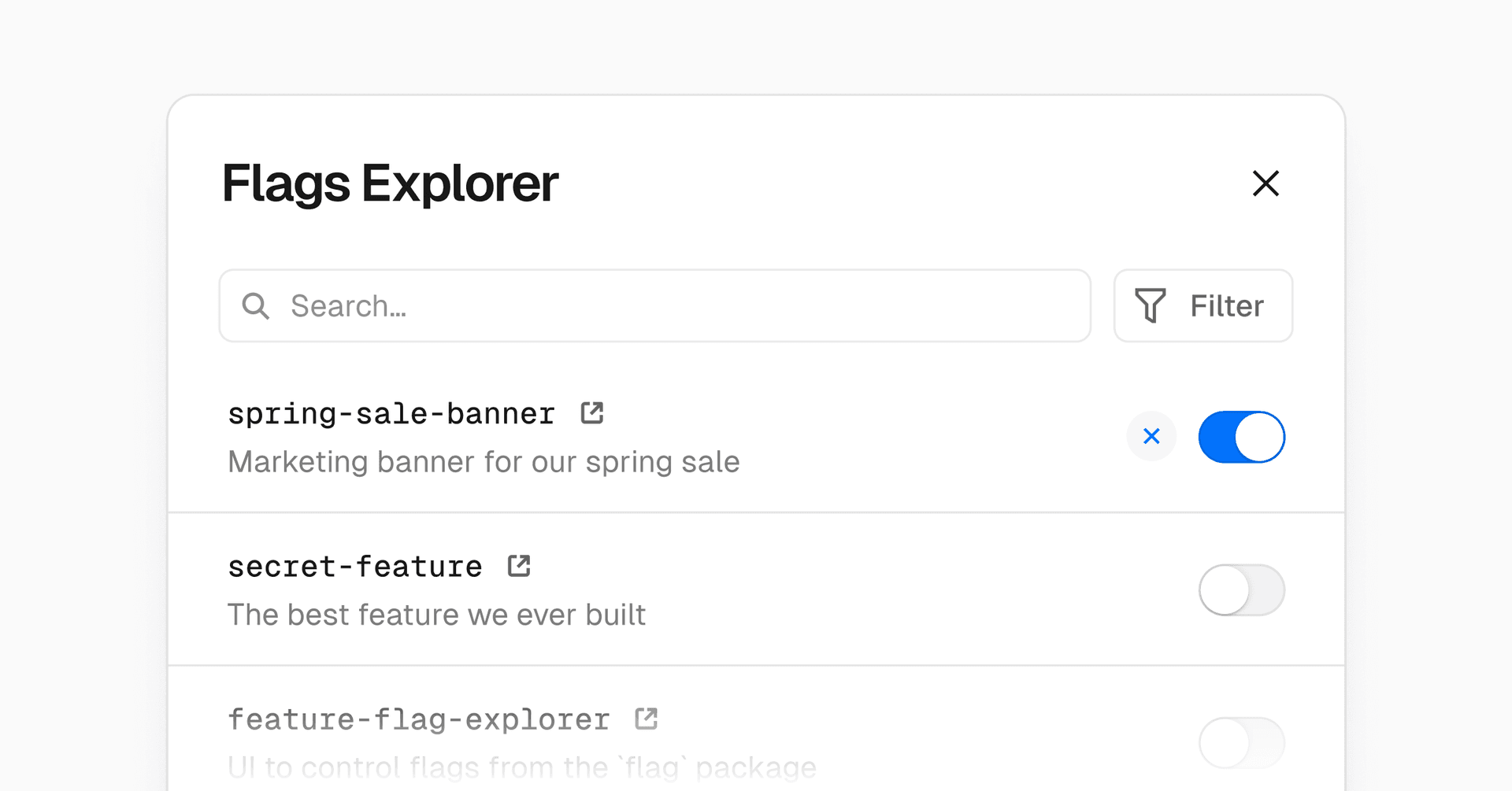Viewport: 1512px width, 791px height.
Task: Open secret-feature external link icon
Action: point(519,566)
